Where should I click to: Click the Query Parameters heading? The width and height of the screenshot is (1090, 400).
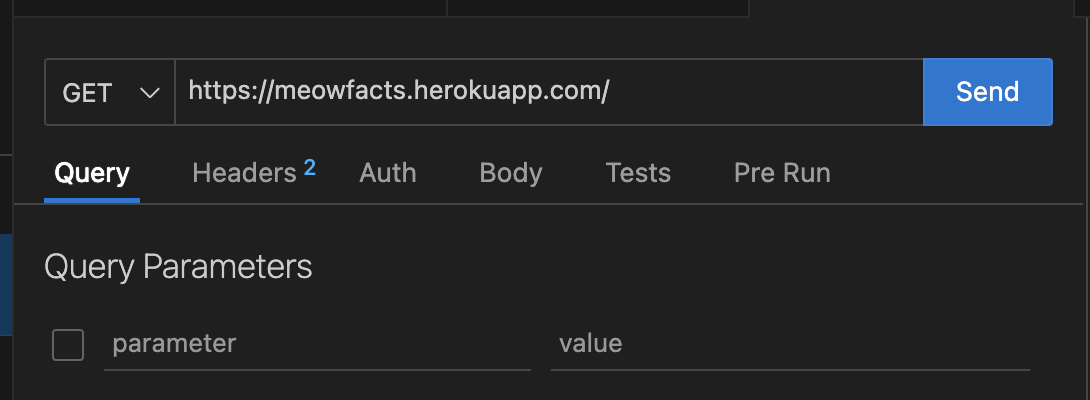(x=178, y=266)
